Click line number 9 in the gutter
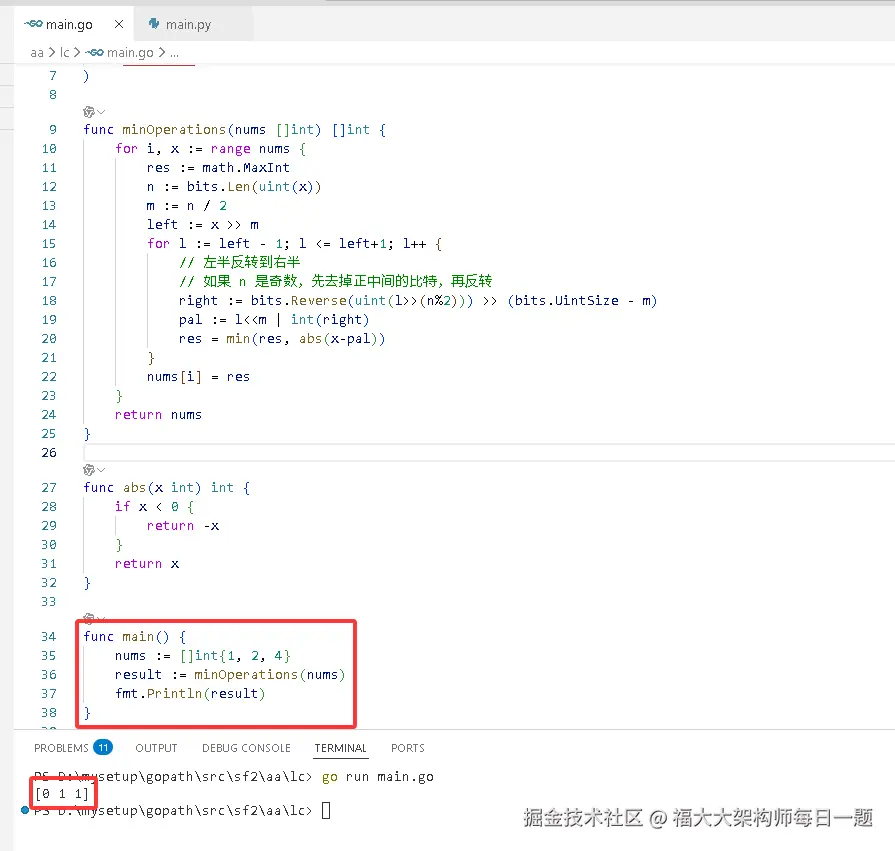This screenshot has height=851, width=895. (x=53, y=130)
